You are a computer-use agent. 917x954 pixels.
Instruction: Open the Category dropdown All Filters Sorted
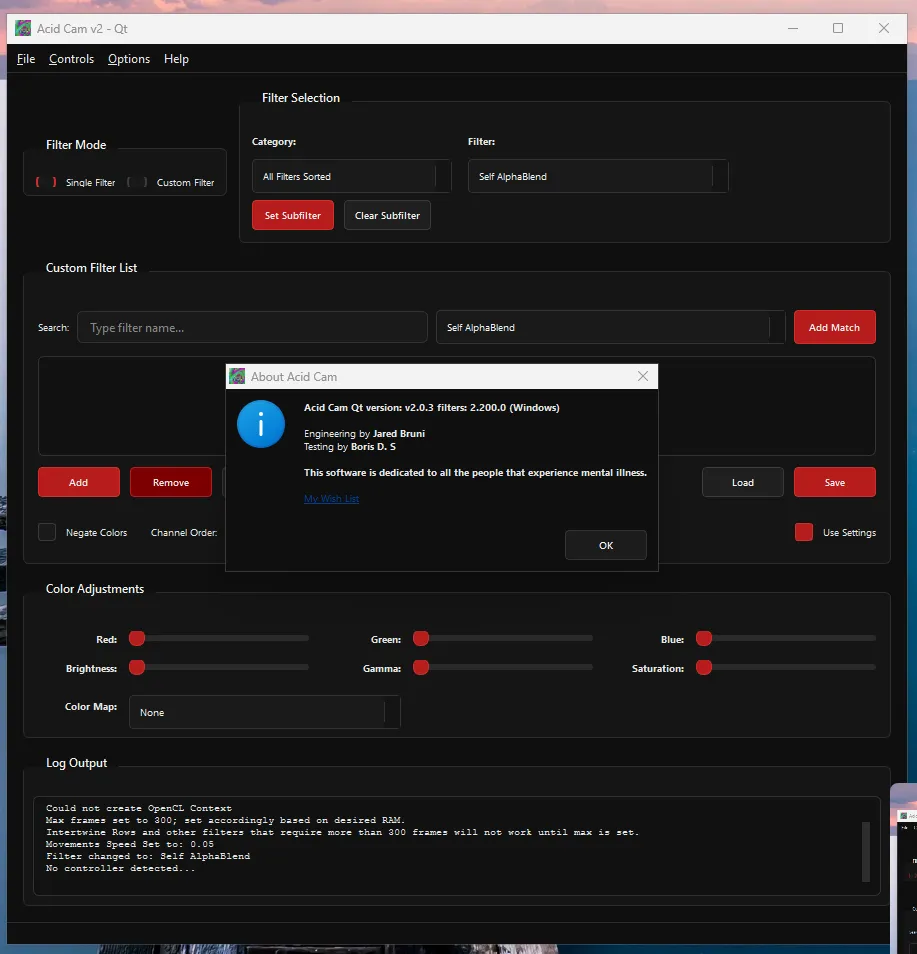point(352,176)
